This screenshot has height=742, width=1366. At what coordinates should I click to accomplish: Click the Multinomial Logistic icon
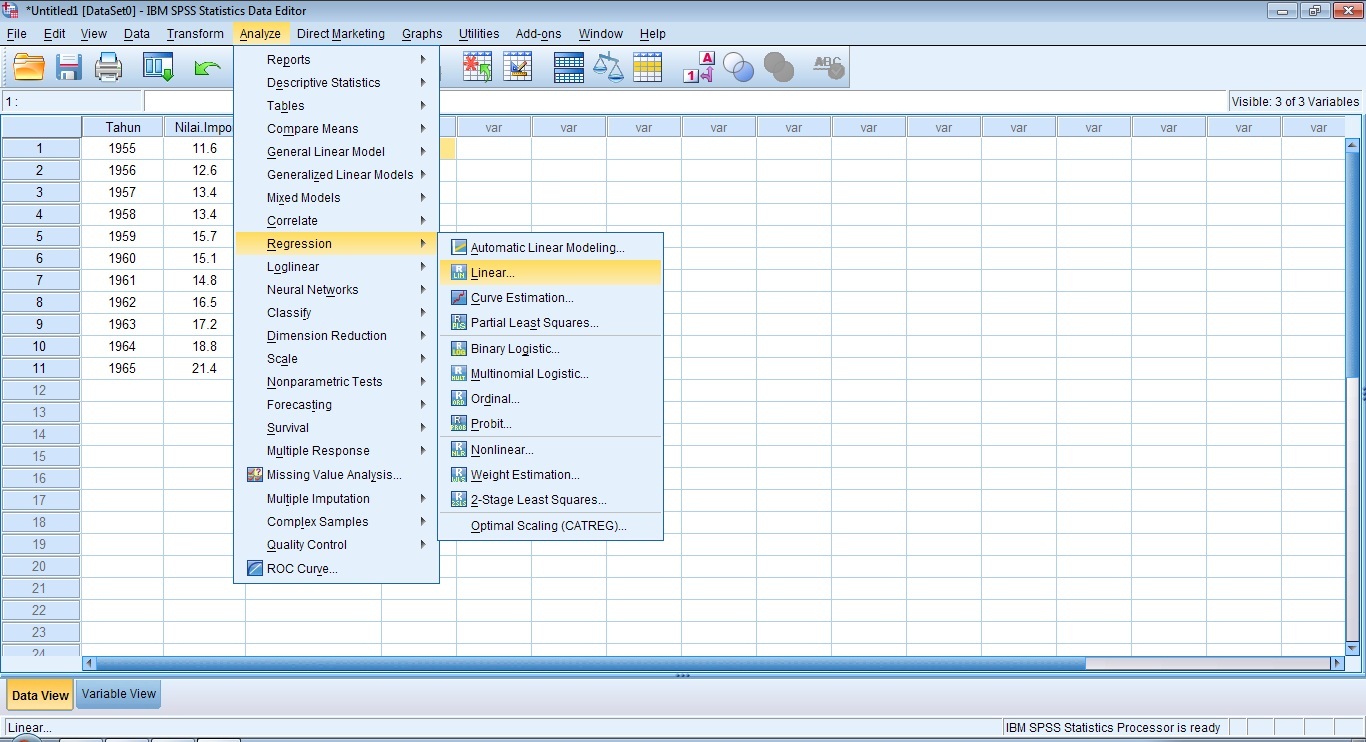459,373
